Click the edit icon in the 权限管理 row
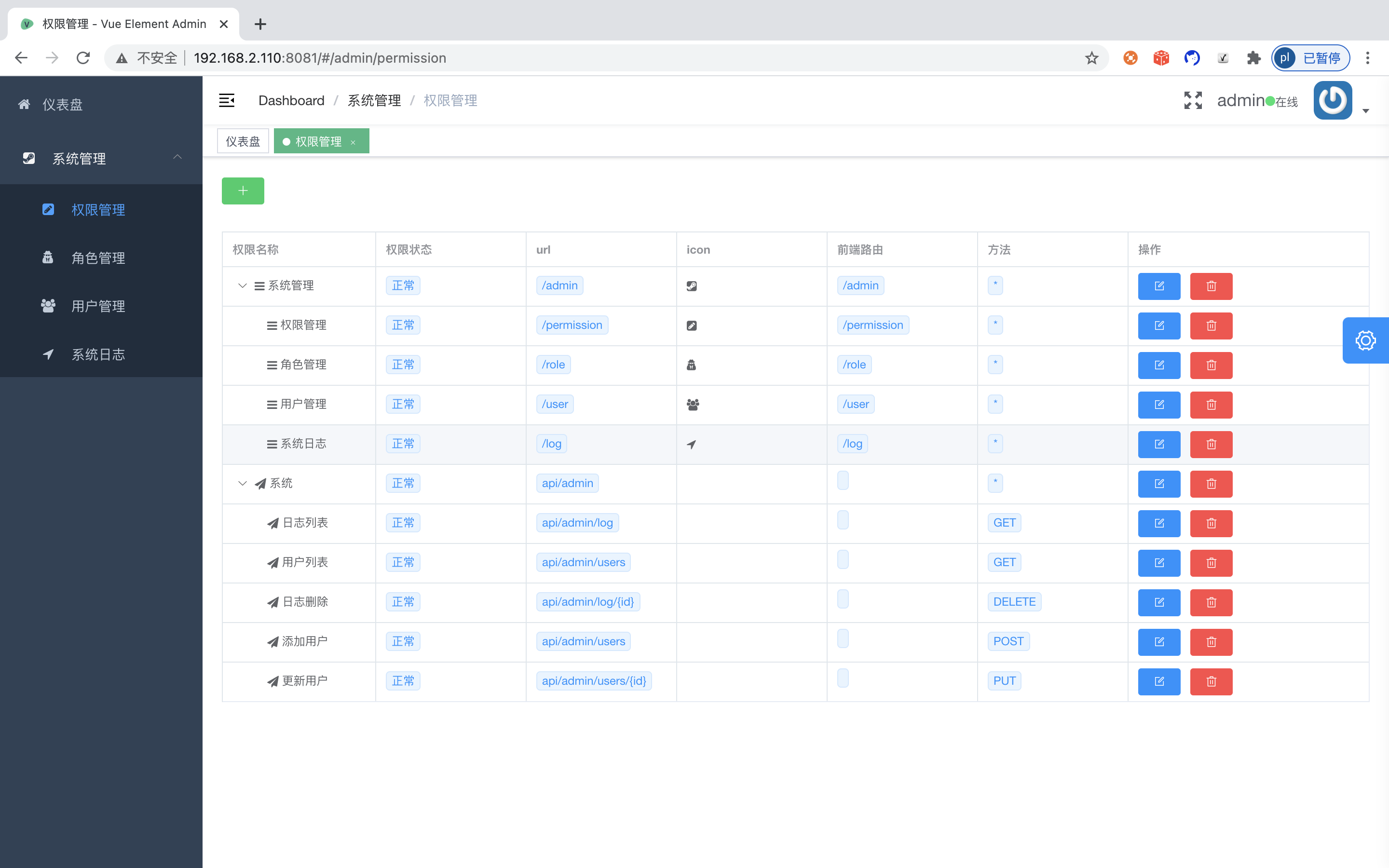The height and width of the screenshot is (868, 1389). pos(1159,325)
